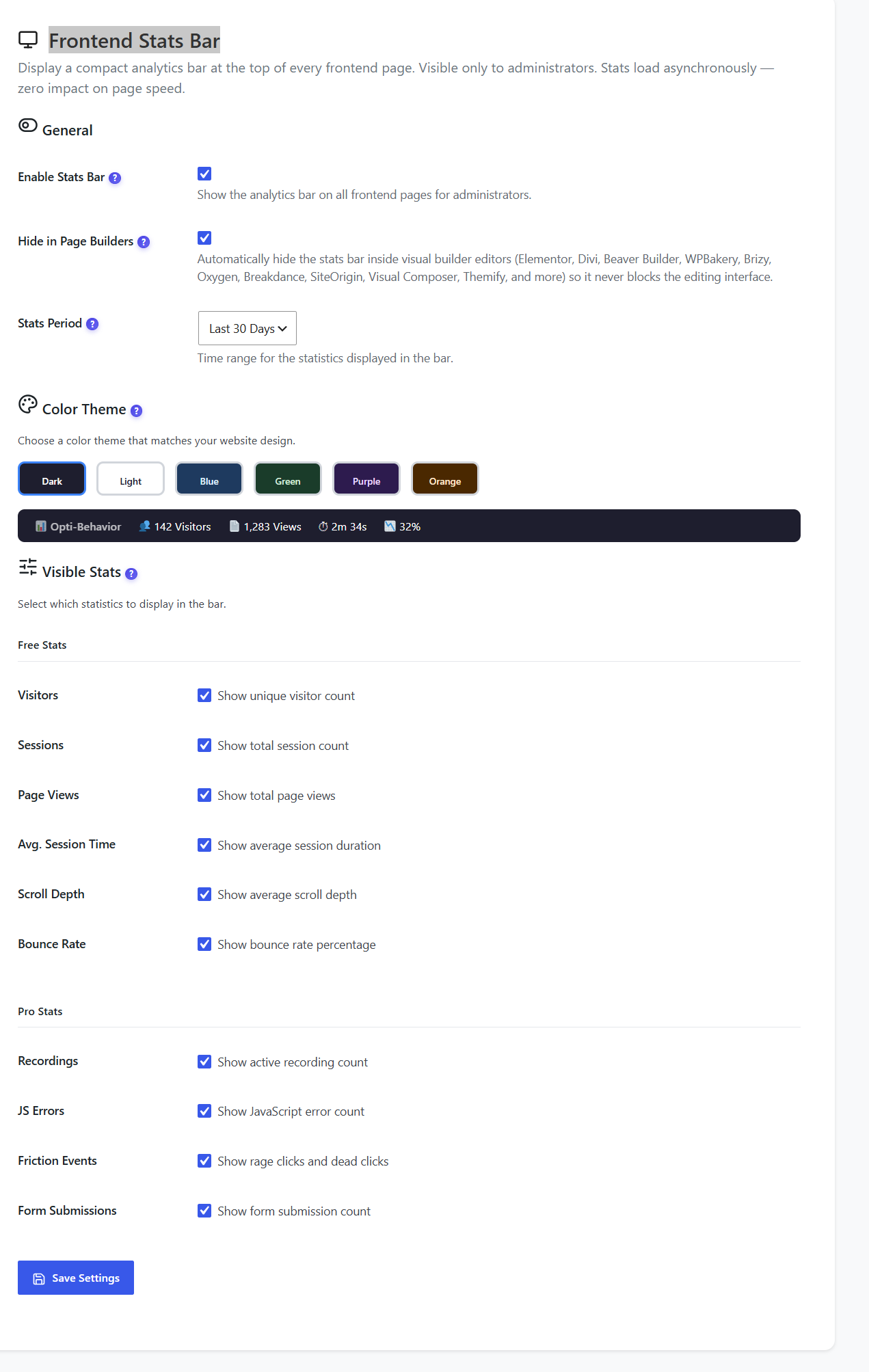Toggle Show total session count checkbox
869x1372 pixels.
pos(204,745)
